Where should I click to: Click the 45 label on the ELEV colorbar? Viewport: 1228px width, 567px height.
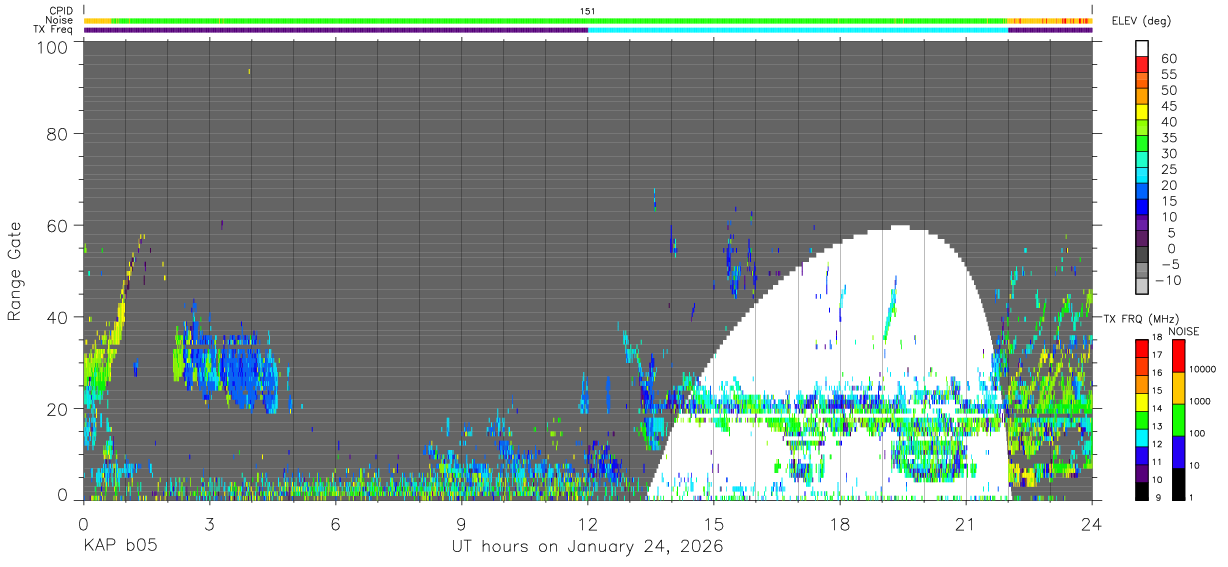[1168, 106]
